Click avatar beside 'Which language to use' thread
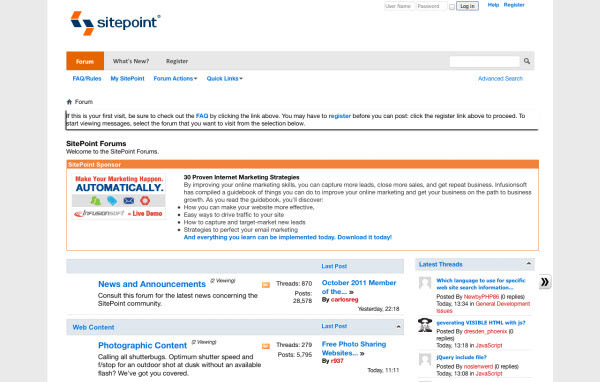 pos(425,283)
